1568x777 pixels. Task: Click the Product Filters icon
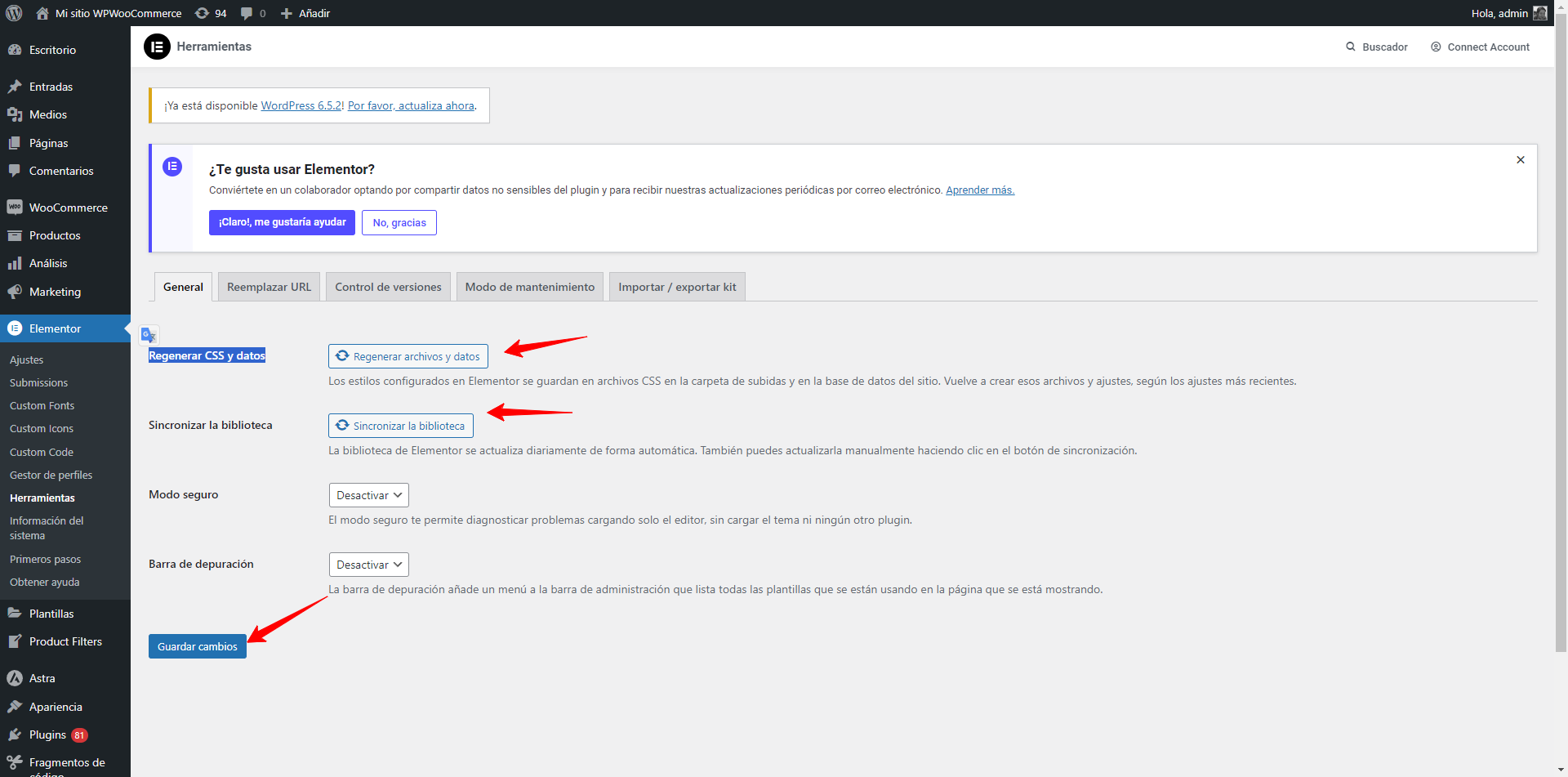pyautogui.click(x=15, y=641)
